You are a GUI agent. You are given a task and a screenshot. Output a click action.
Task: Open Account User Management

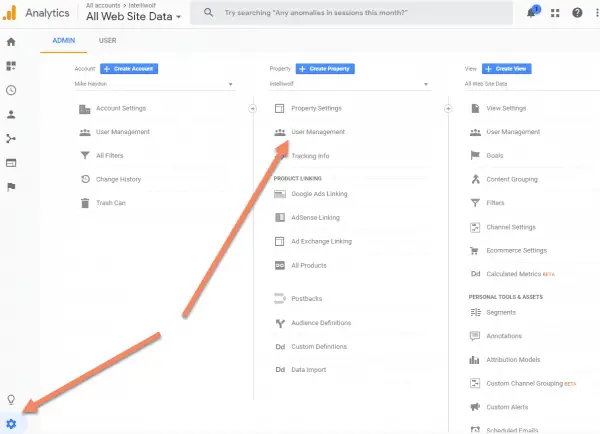point(123,132)
